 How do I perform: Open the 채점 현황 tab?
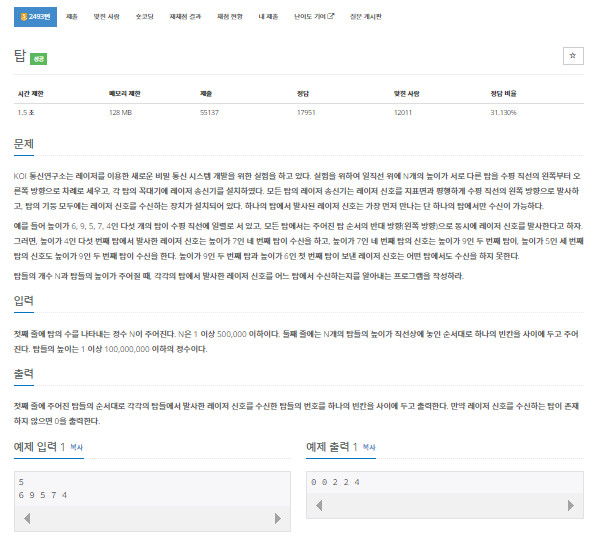point(230,17)
